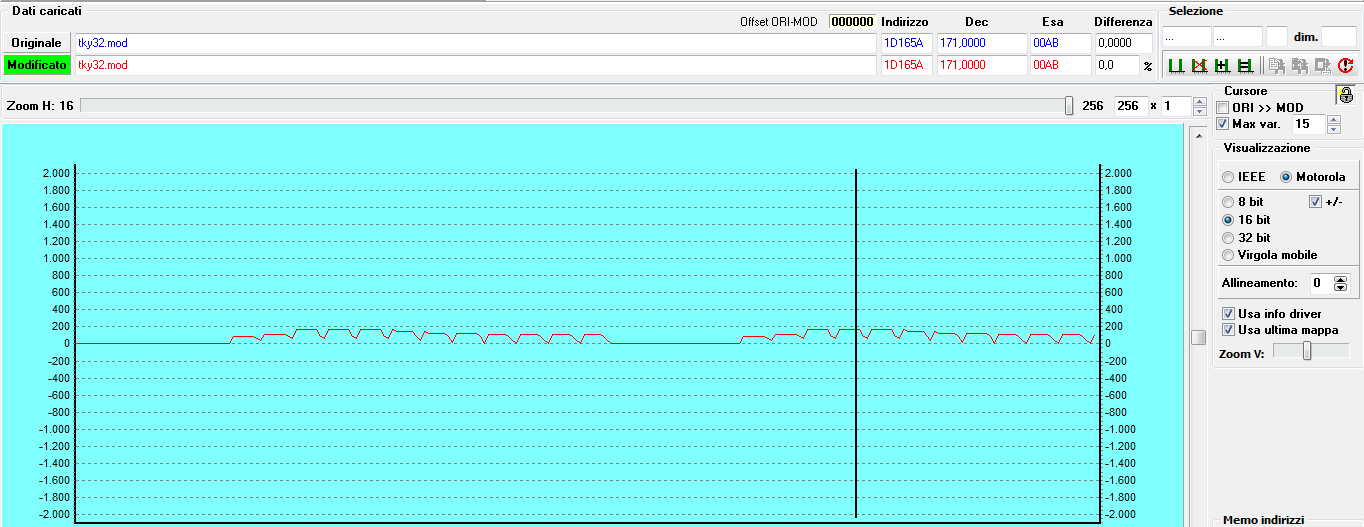This screenshot has width=1364, height=527.
Task: Click the Differenza field showing 0,0000
Action: coord(1123,43)
